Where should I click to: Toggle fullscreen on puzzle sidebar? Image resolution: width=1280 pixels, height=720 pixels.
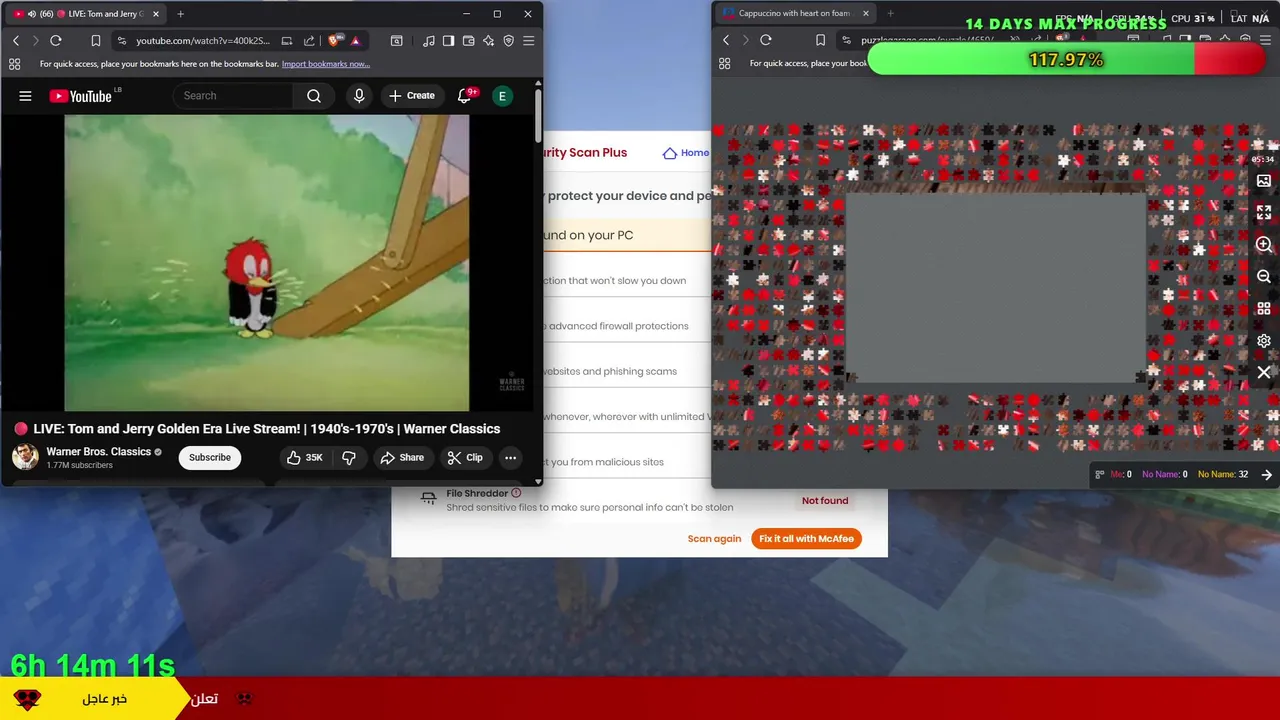(1264, 213)
